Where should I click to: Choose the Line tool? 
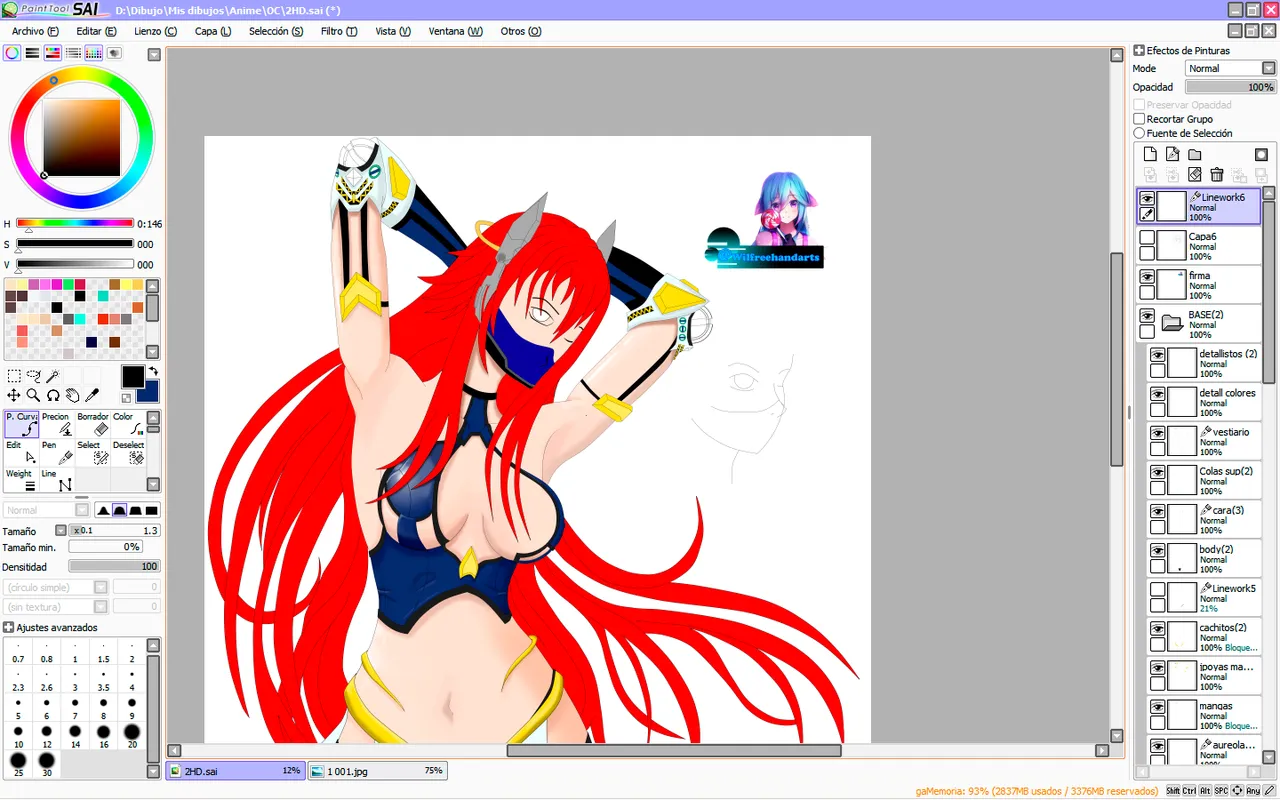click(x=58, y=480)
